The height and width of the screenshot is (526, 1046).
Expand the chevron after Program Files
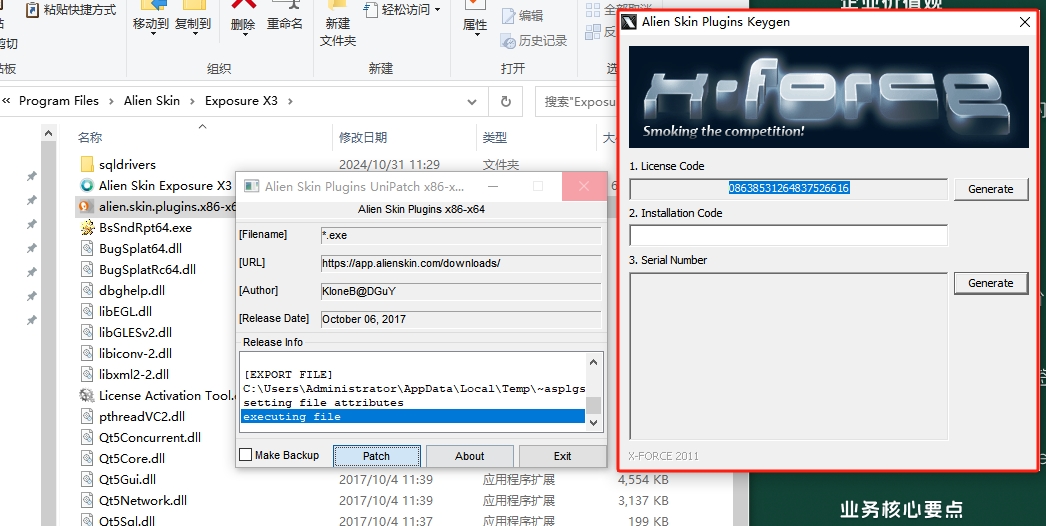pos(111,101)
